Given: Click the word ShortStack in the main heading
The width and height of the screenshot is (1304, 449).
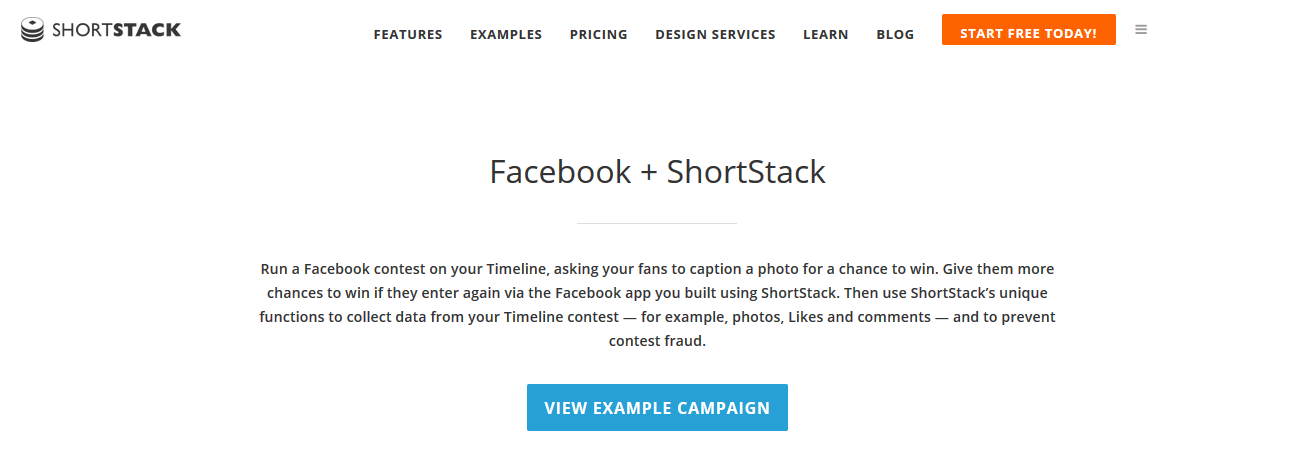Looking at the screenshot, I should (x=746, y=172).
